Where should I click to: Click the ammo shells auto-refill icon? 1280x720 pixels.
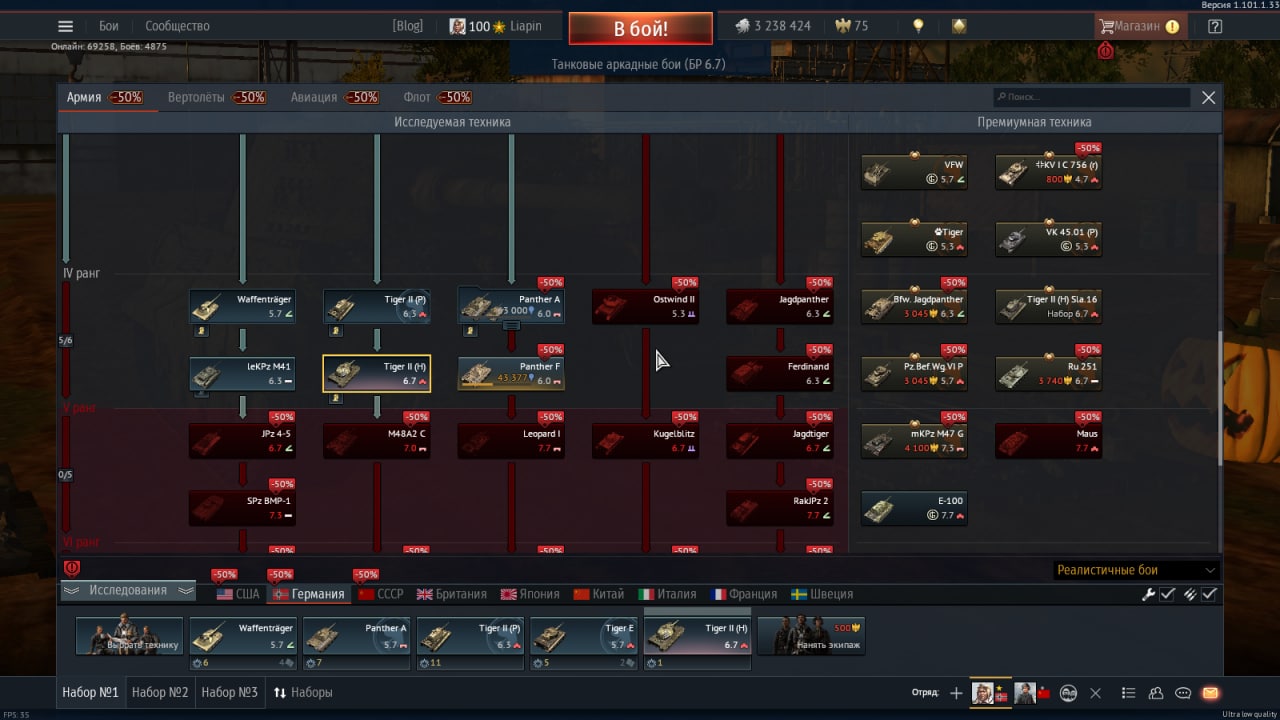(1190, 594)
